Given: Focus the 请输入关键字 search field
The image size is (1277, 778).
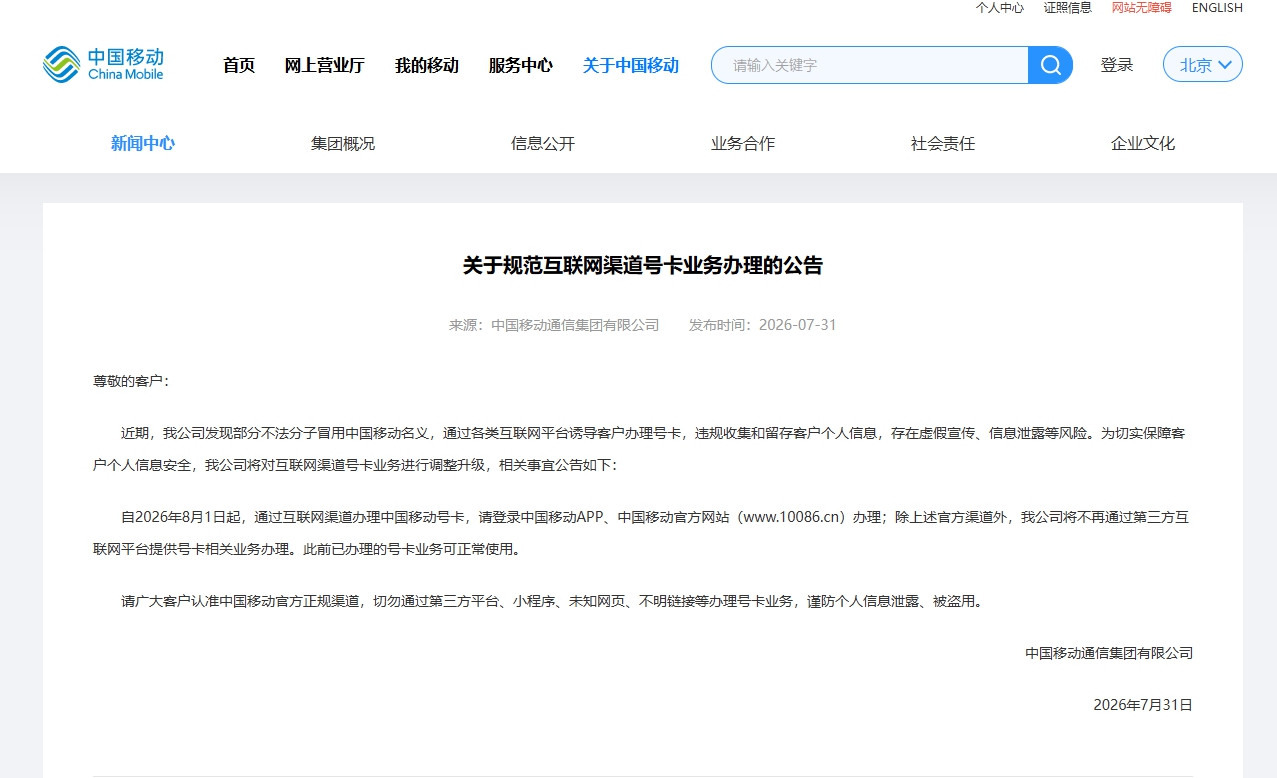Looking at the screenshot, I should click(870, 65).
